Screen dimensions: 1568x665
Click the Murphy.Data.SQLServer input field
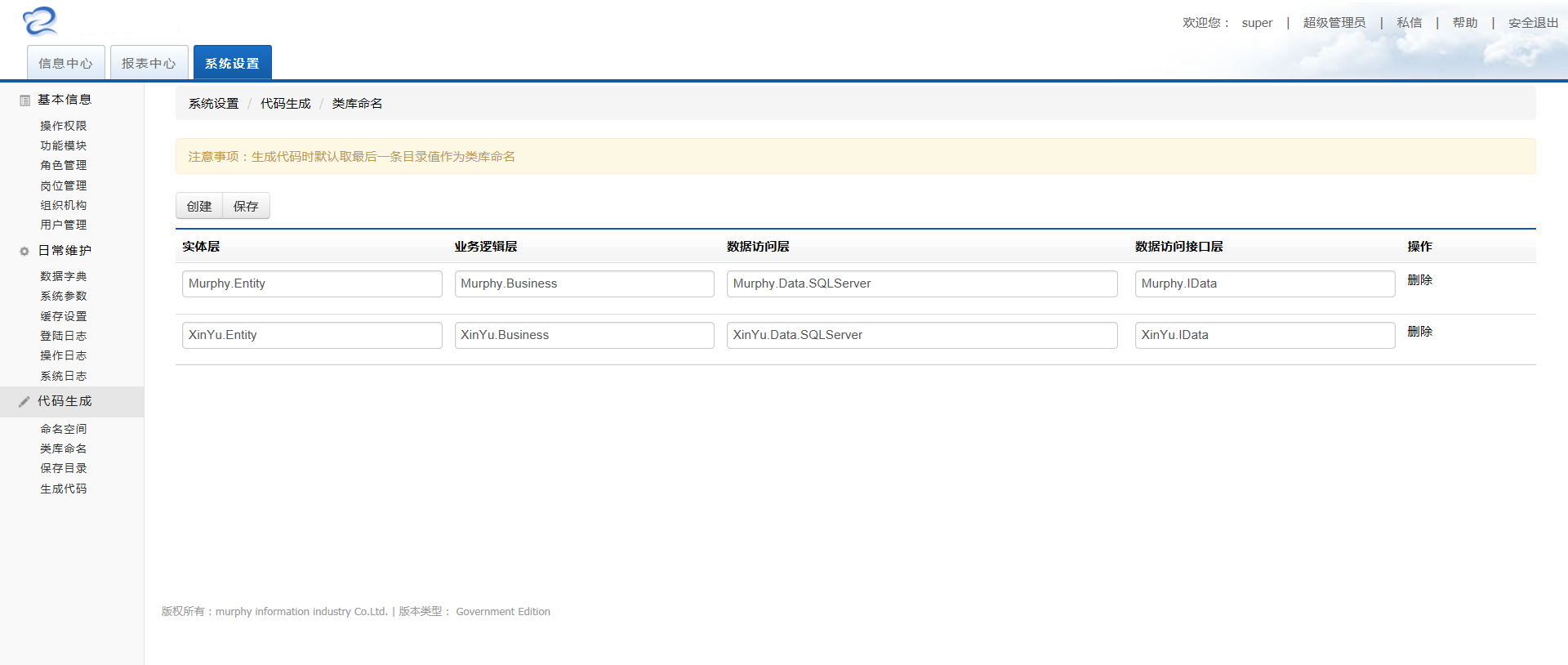(x=922, y=283)
